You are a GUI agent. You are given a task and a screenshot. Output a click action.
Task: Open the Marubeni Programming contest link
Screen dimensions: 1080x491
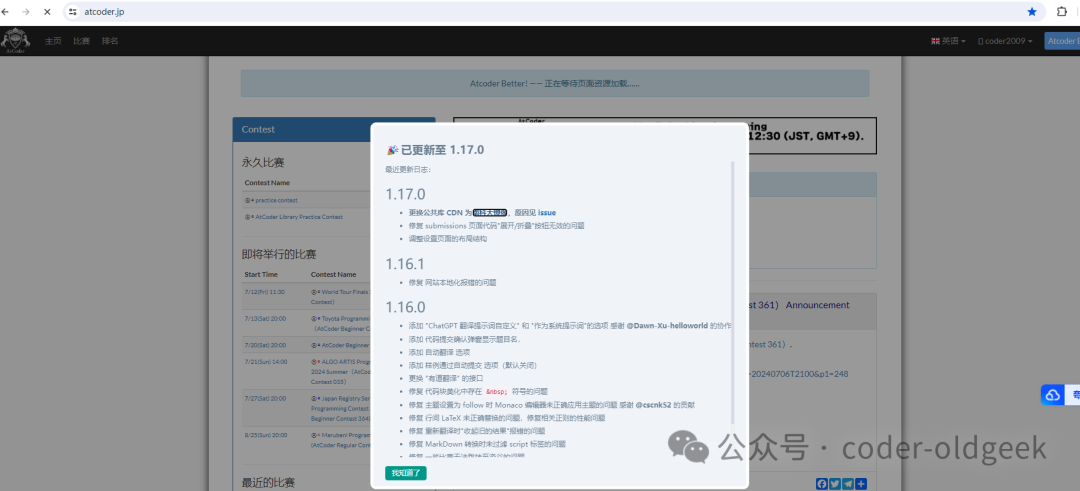(x=345, y=435)
